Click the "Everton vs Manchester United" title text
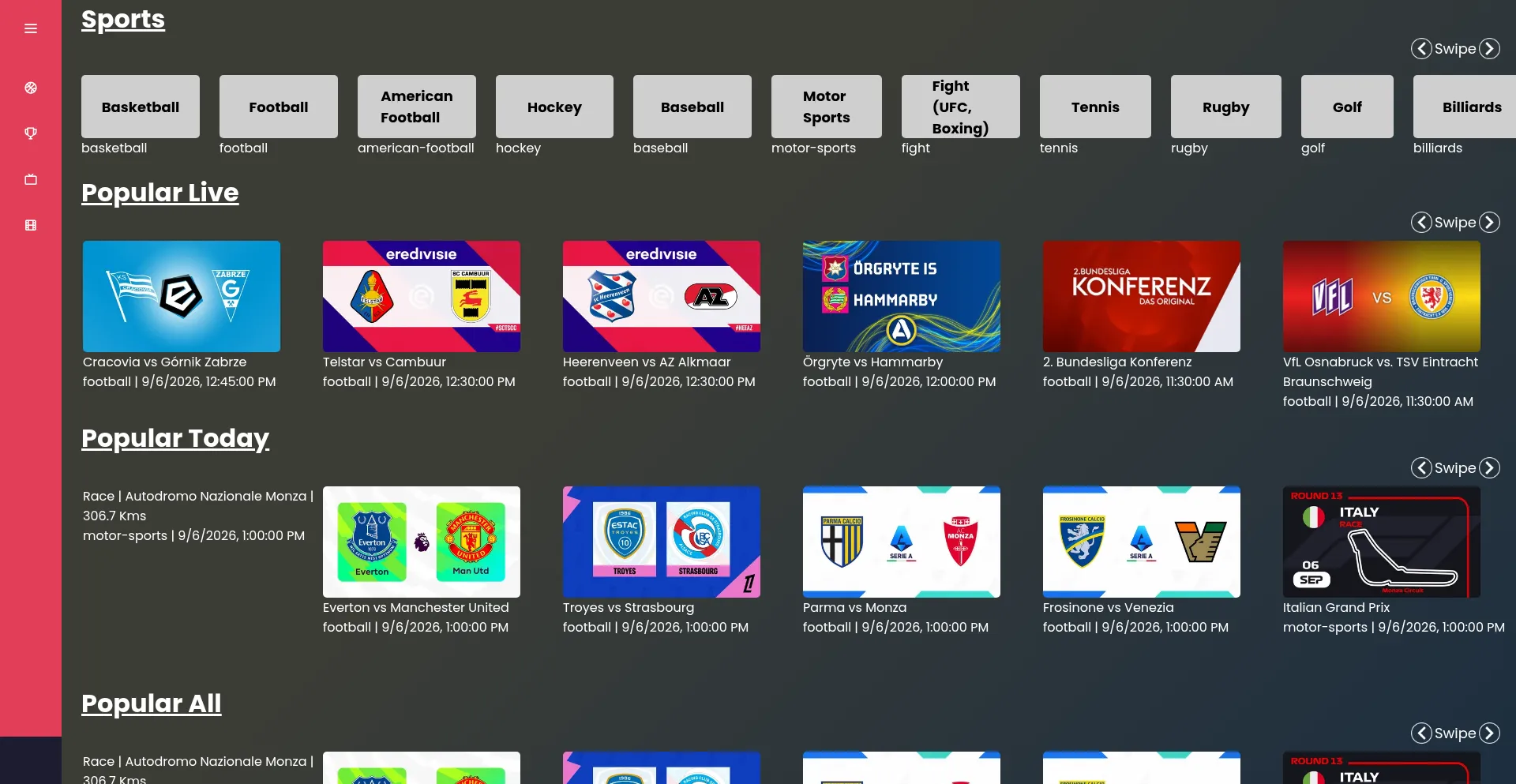Image resolution: width=1516 pixels, height=784 pixels. point(416,608)
